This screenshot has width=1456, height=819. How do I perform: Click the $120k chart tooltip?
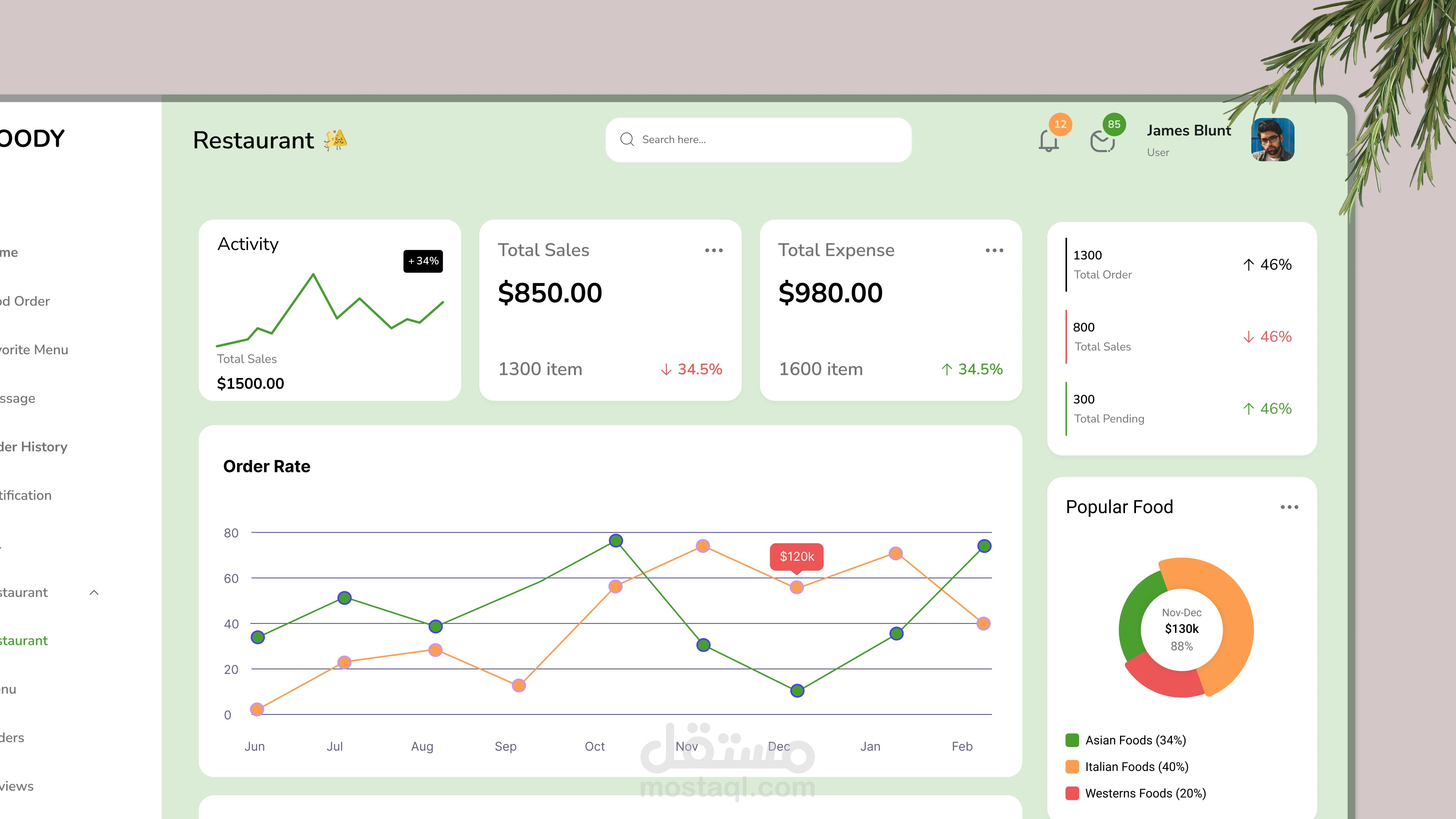point(796,556)
